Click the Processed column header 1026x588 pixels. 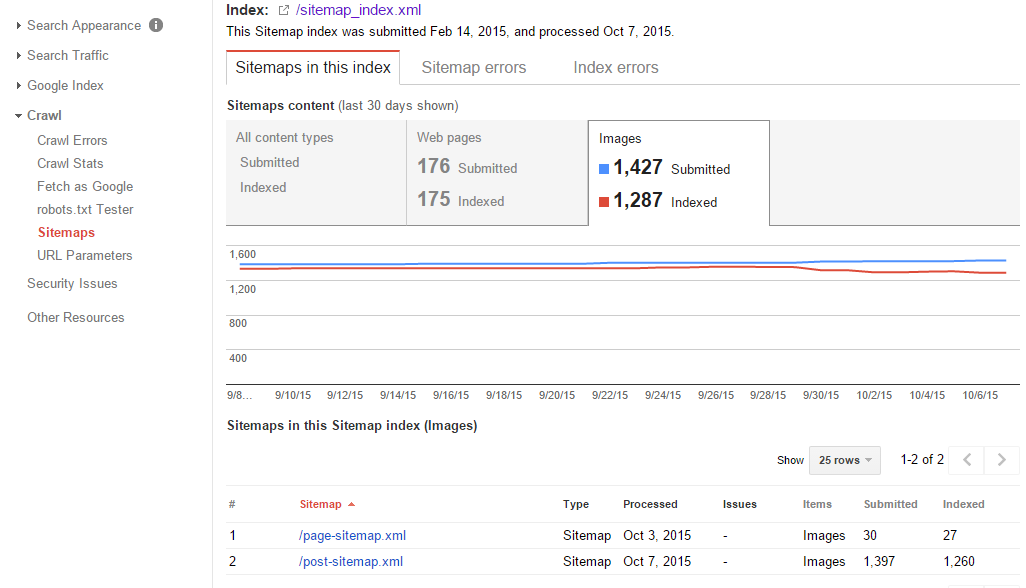point(650,504)
